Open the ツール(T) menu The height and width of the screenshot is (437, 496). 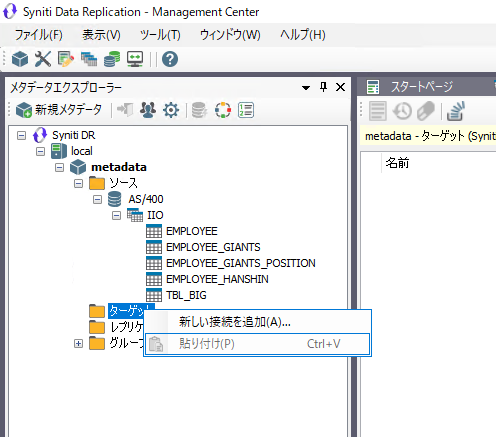pyautogui.click(x=160, y=35)
